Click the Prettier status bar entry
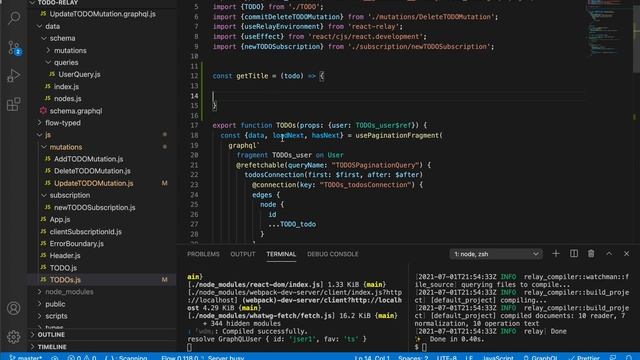The width and height of the screenshot is (640, 360). coord(584,358)
